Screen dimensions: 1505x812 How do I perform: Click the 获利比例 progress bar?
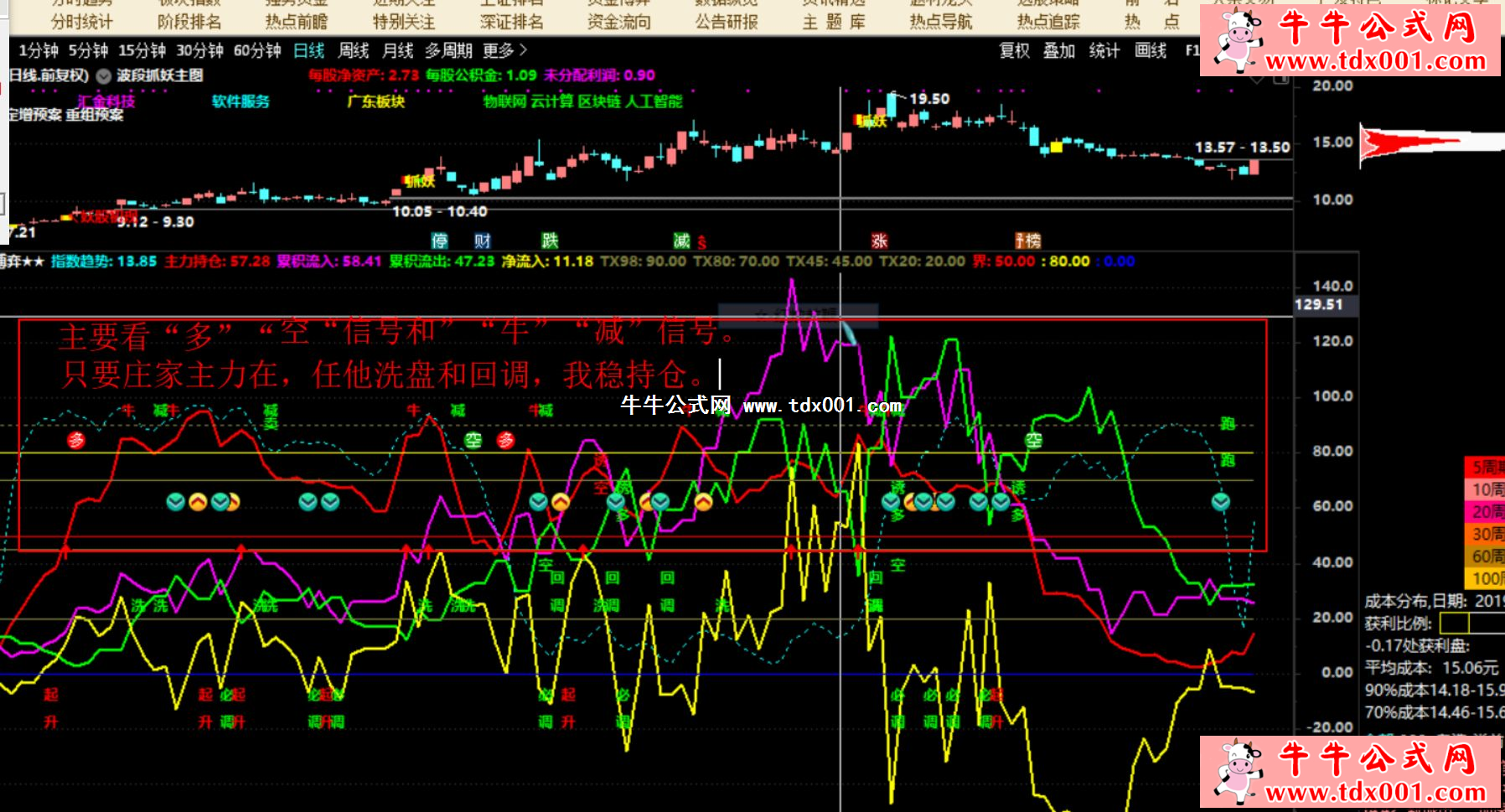[1471, 623]
